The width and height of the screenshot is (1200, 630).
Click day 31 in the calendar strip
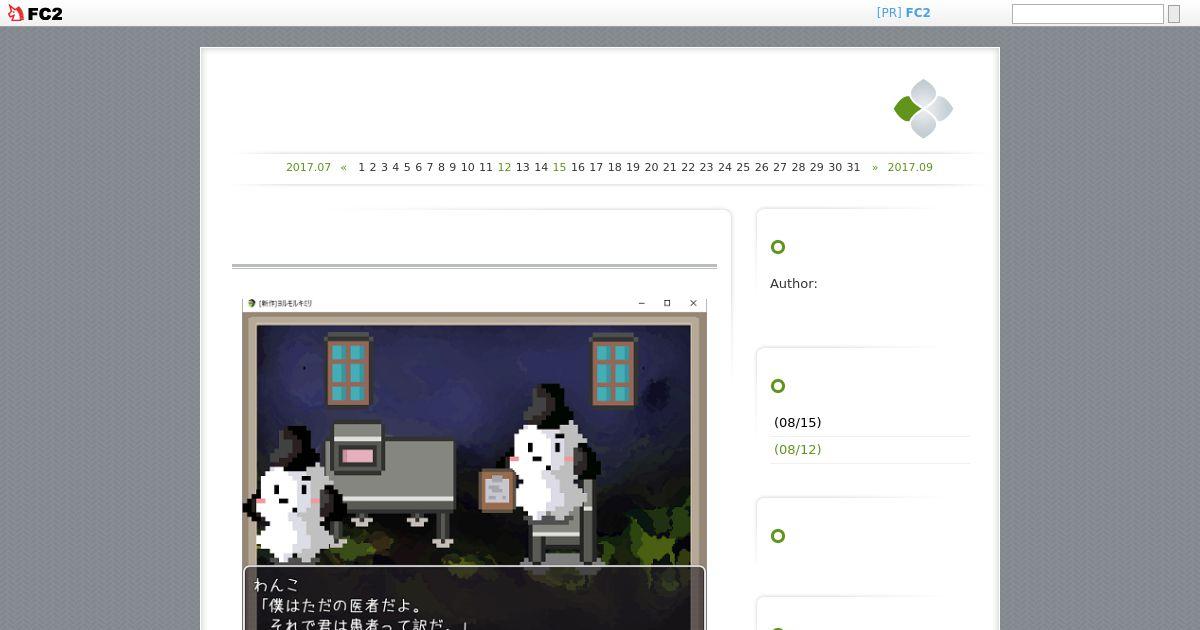853,167
